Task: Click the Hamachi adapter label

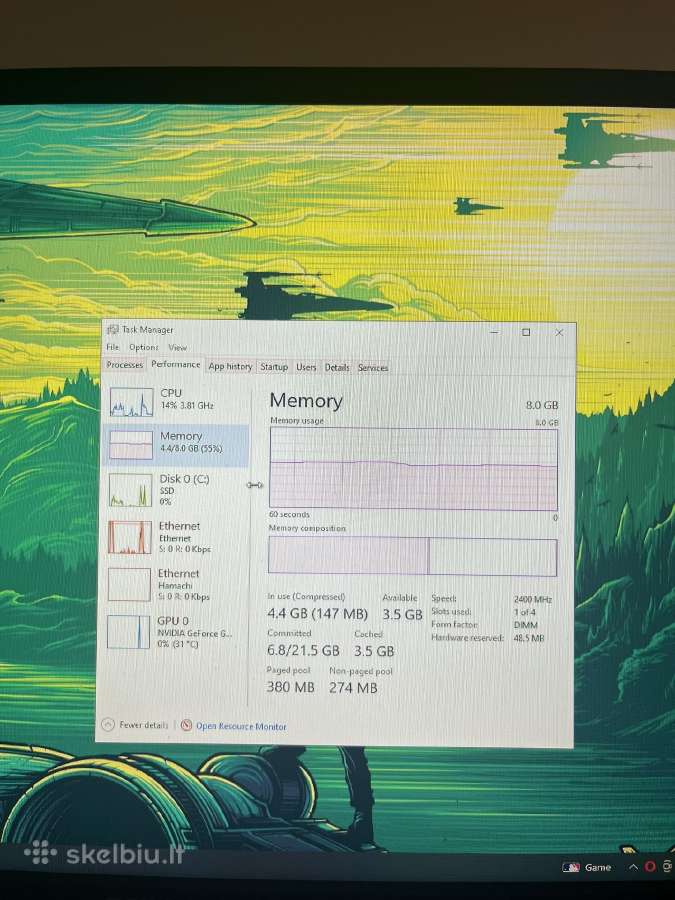Action: pyautogui.click(x=175, y=585)
